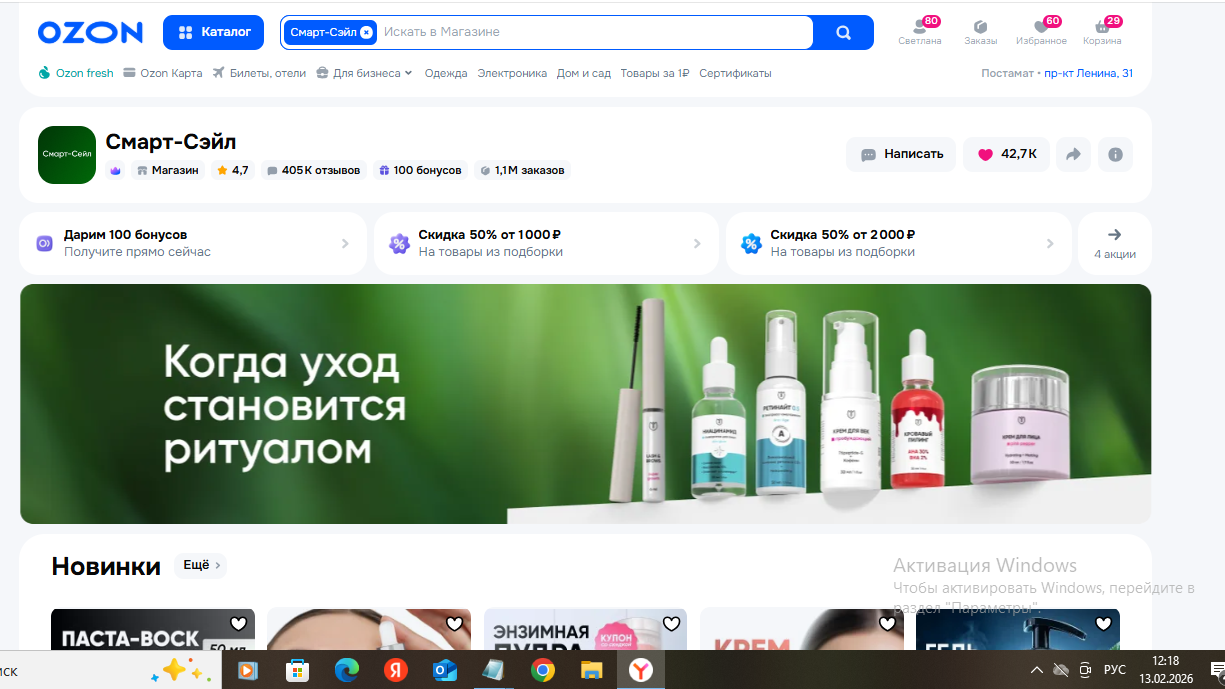The height and width of the screenshot is (689, 1225).
Task: Change pickup address пр-кт Ленина, 31
Action: [x=1088, y=73]
